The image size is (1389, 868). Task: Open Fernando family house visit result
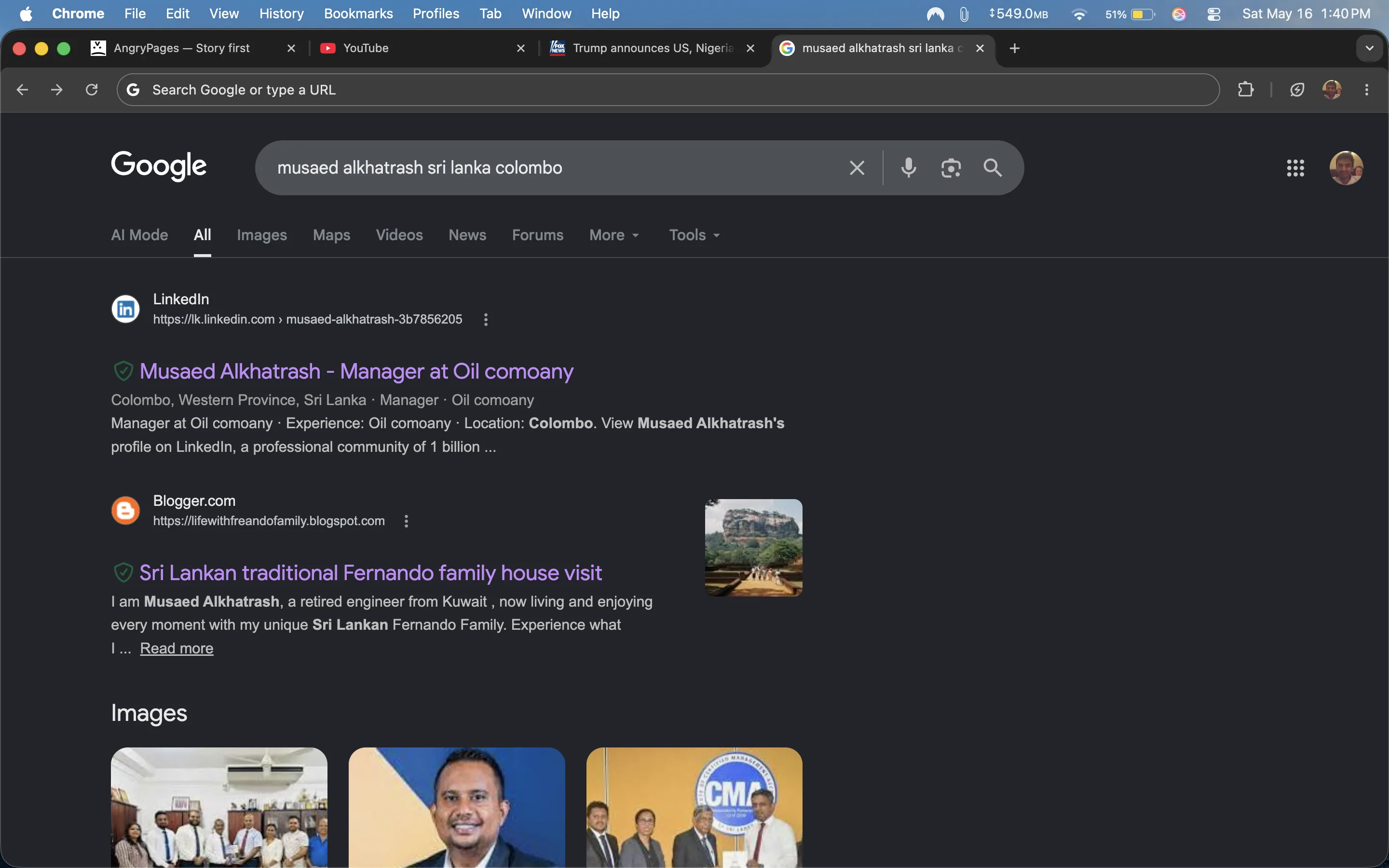click(371, 573)
